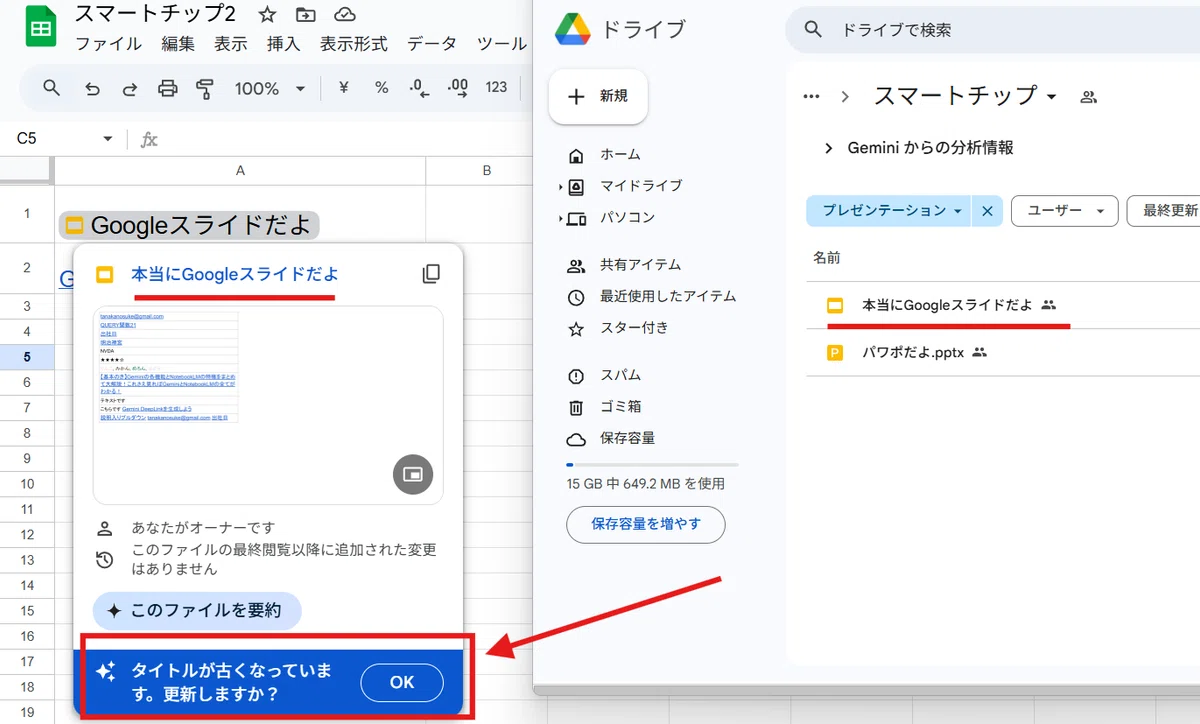The height and width of the screenshot is (724, 1200).
Task: Expand the マイドライブ tree arrow
Action: click(560, 187)
